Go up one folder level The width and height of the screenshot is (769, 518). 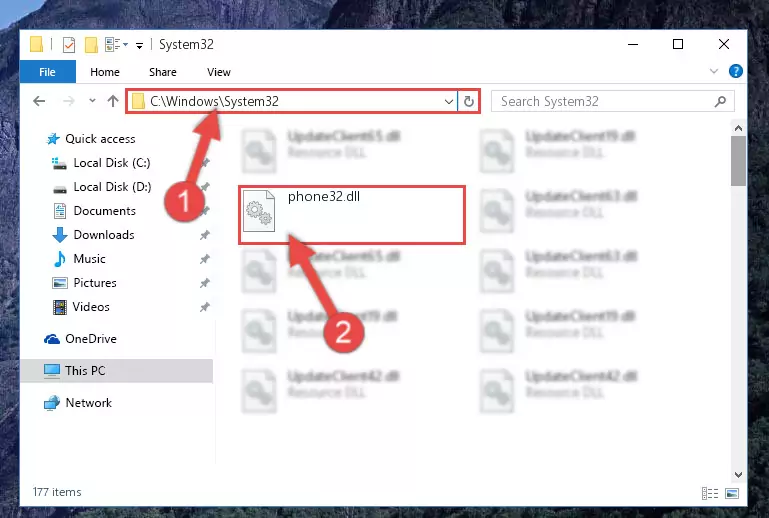[x=113, y=101]
